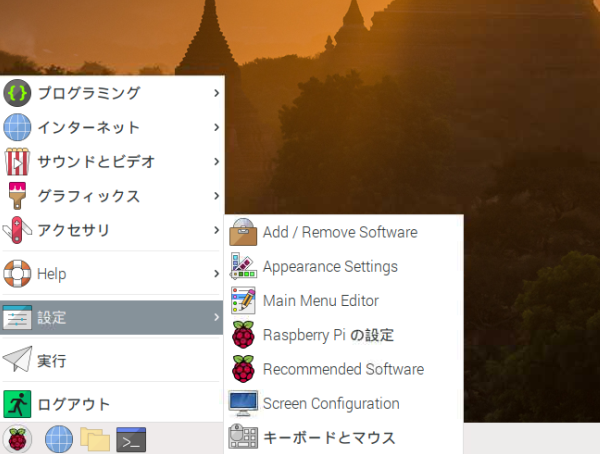Launch web browser from taskbar globe
The image size is (600, 454).
(59, 439)
